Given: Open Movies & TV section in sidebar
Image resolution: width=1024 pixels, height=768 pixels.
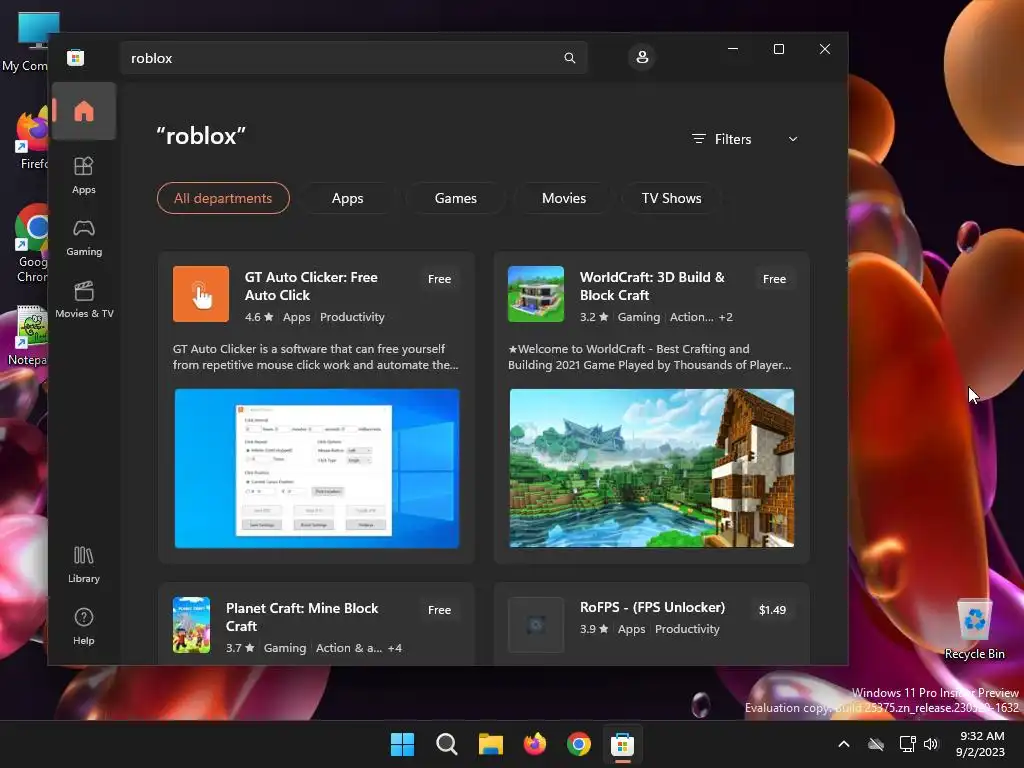Looking at the screenshot, I should coord(84,300).
